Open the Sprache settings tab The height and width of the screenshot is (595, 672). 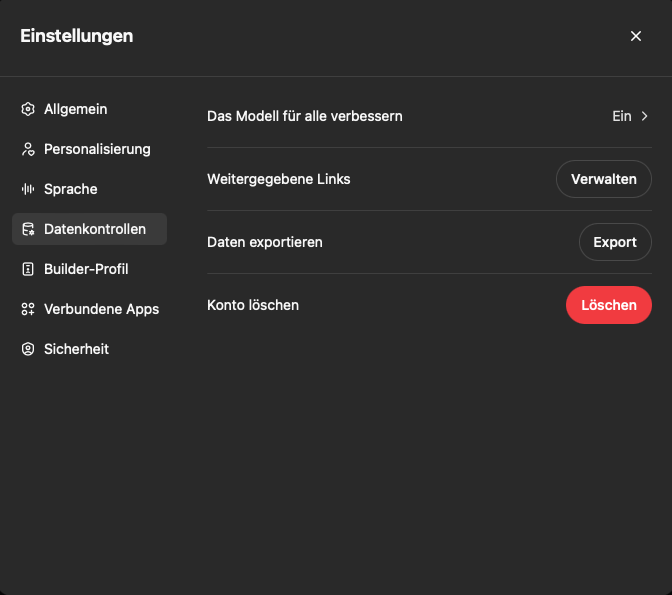(70, 189)
